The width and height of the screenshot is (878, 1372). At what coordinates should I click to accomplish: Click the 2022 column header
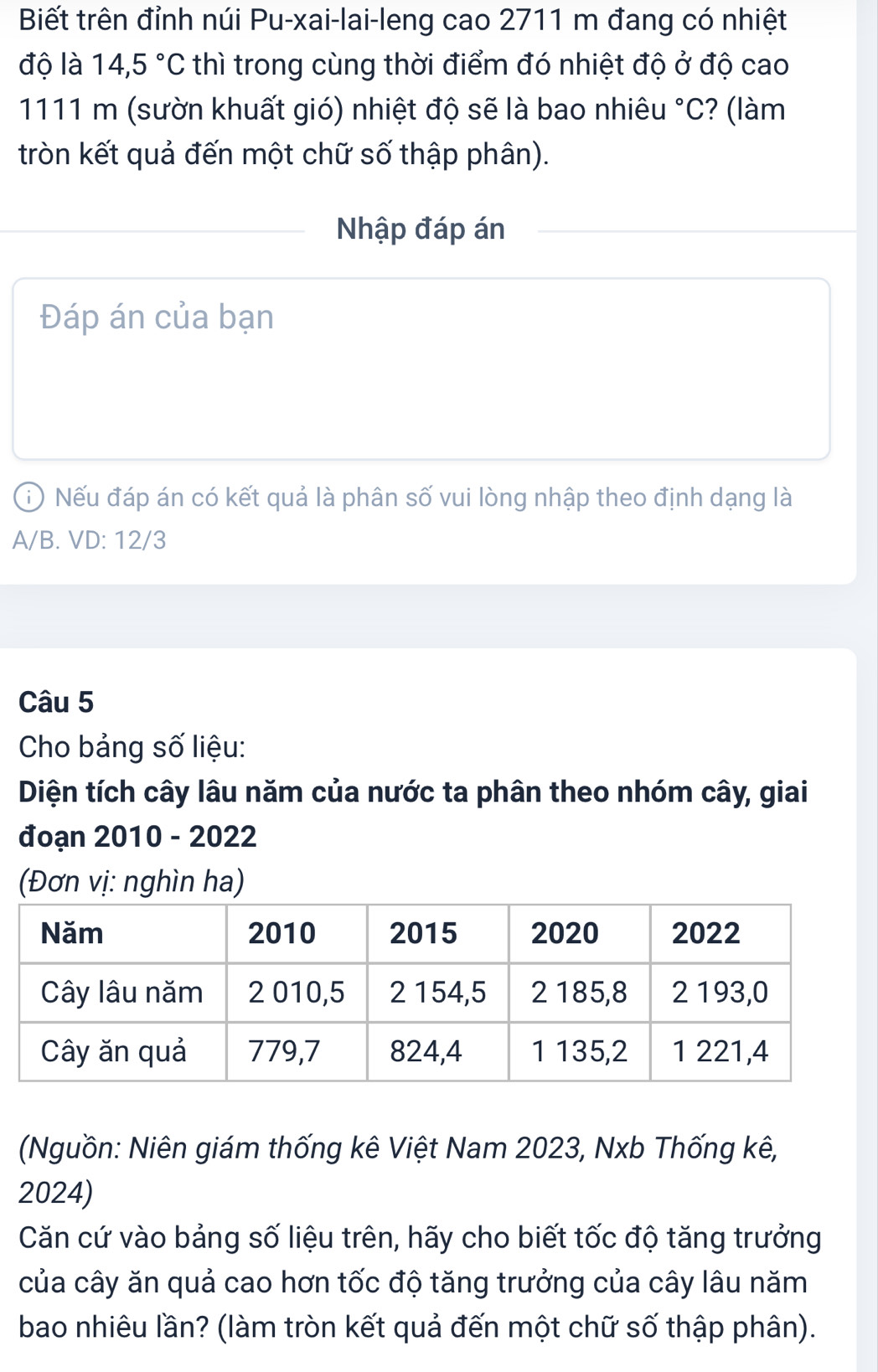coord(720,933)
